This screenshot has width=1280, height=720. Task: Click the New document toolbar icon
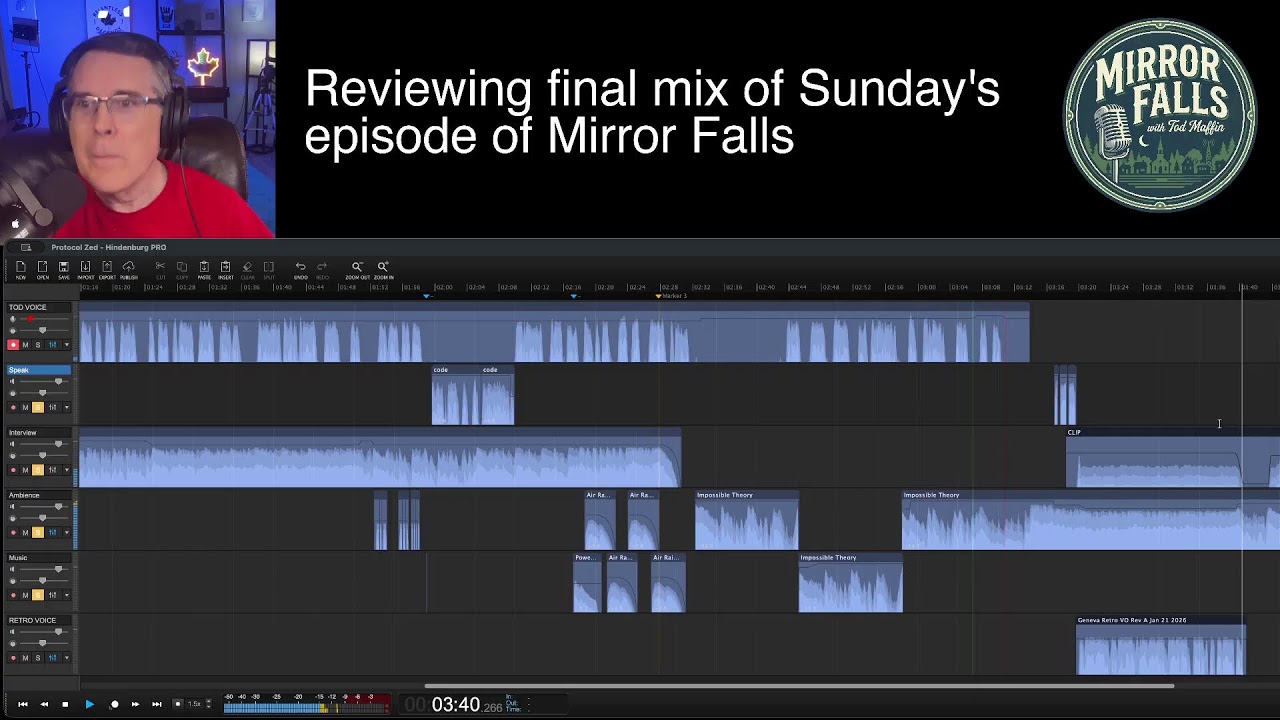click(x=20, y=267)
